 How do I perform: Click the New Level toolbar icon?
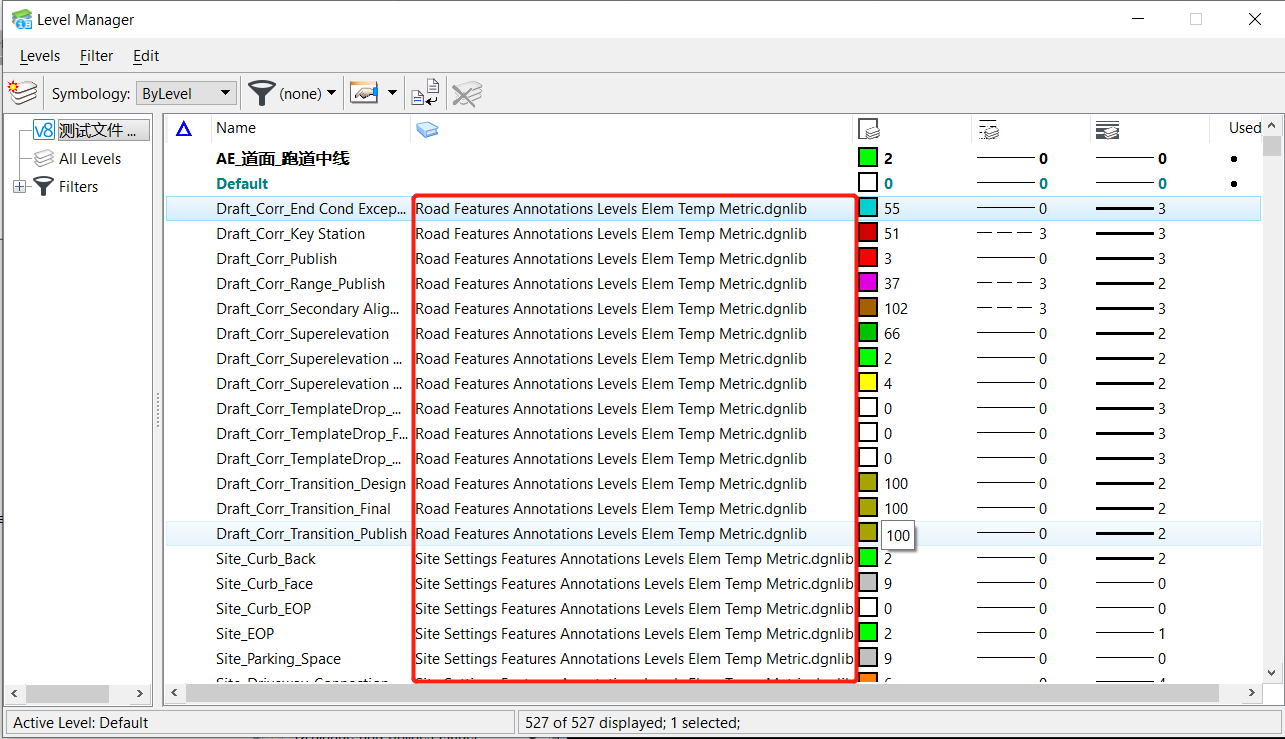point(22,93)
